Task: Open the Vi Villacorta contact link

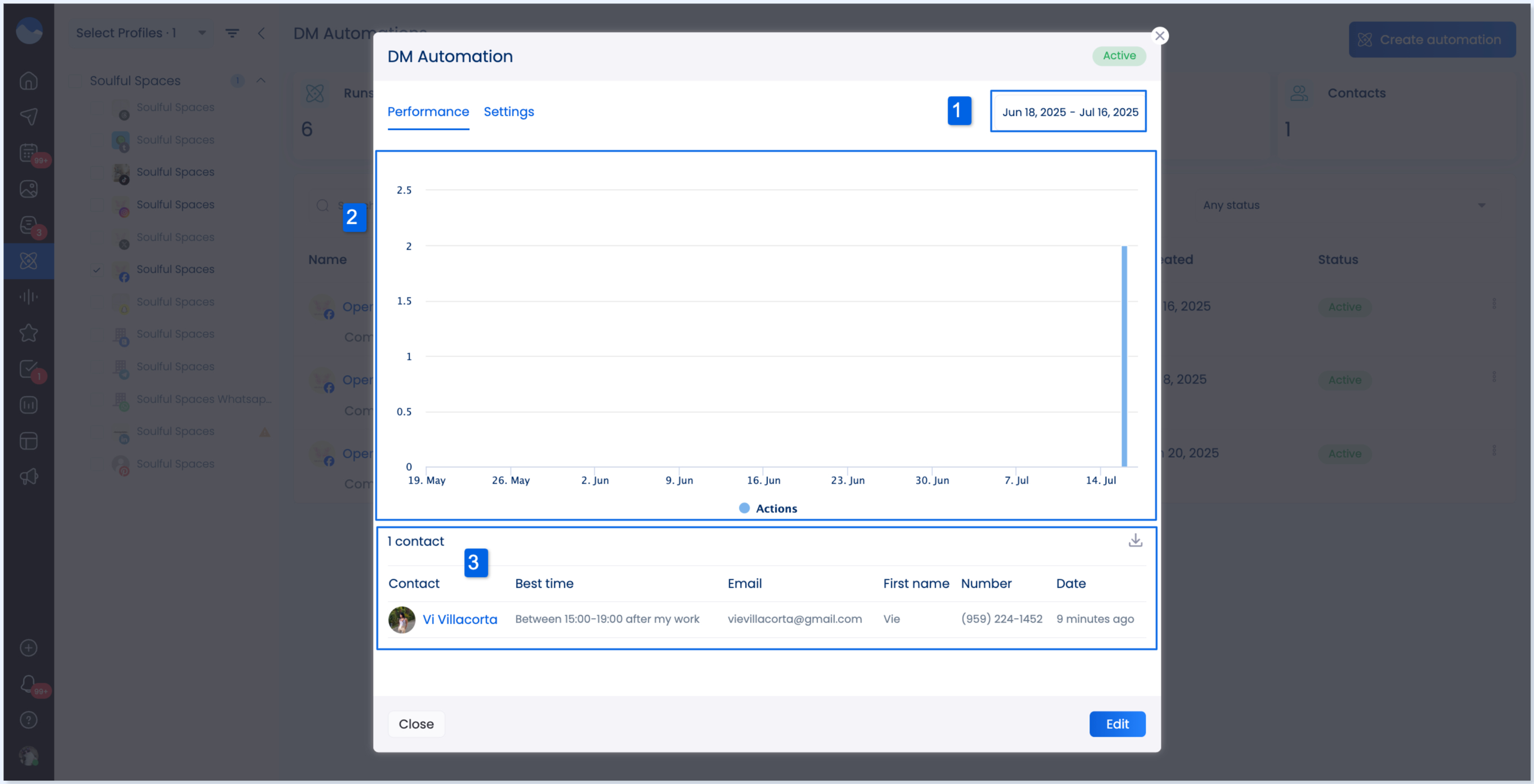Action: coord(460,619)
